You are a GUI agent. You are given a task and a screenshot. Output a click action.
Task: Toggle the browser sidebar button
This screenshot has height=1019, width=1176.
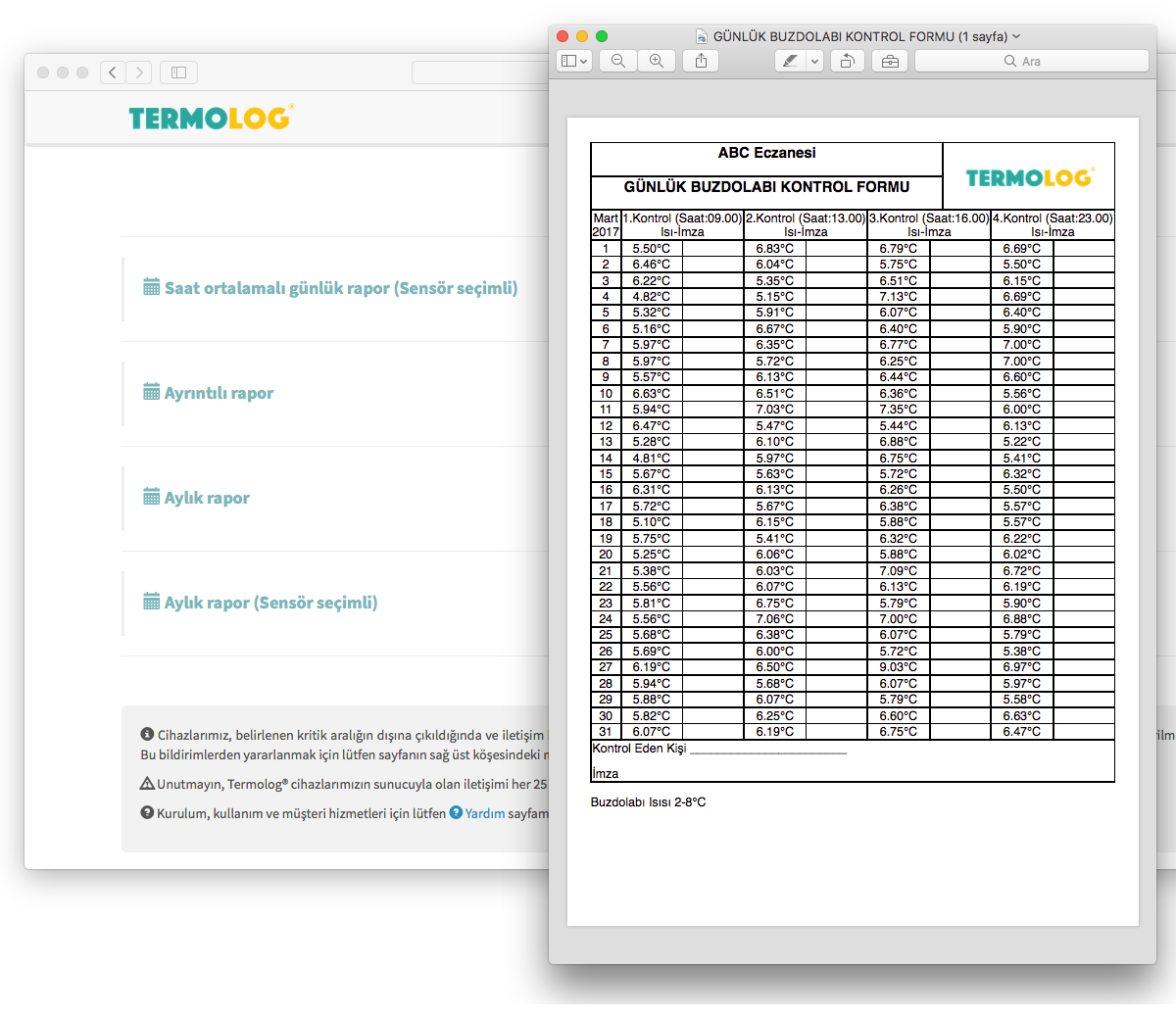pos(178,72)
